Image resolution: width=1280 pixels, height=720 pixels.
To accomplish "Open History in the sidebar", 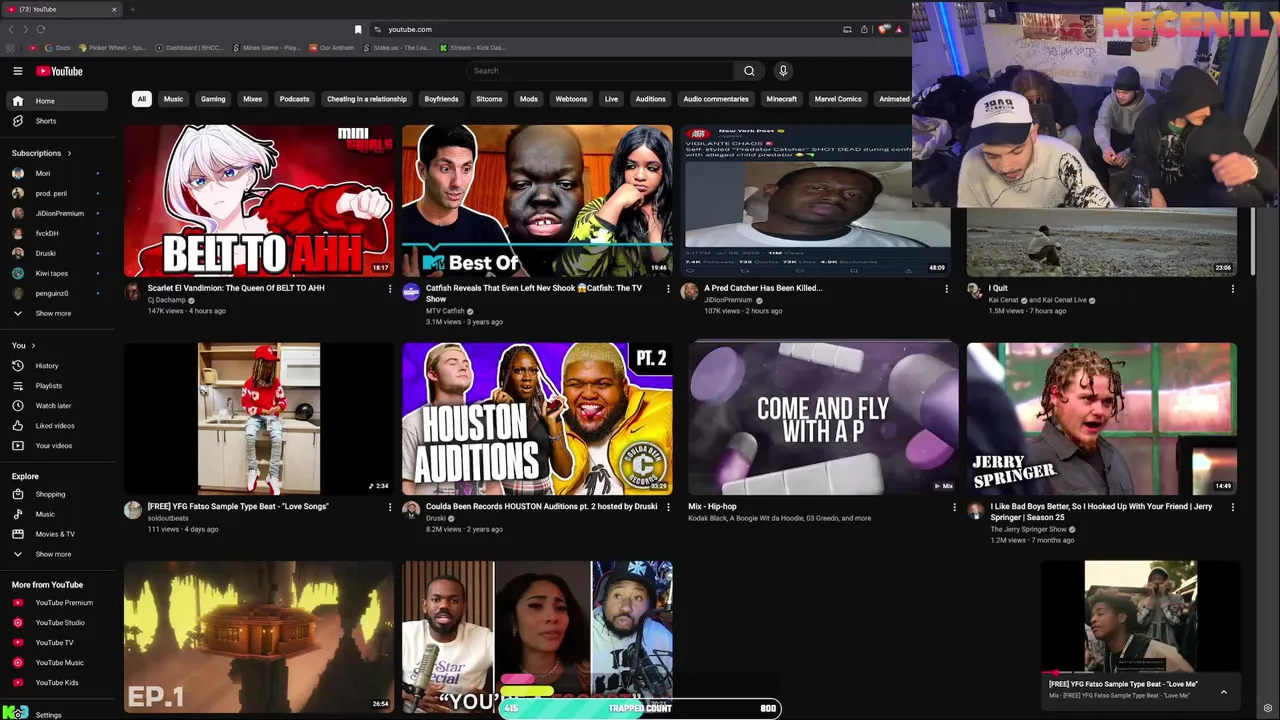I will pyautogui.click(x=56, y=366).
